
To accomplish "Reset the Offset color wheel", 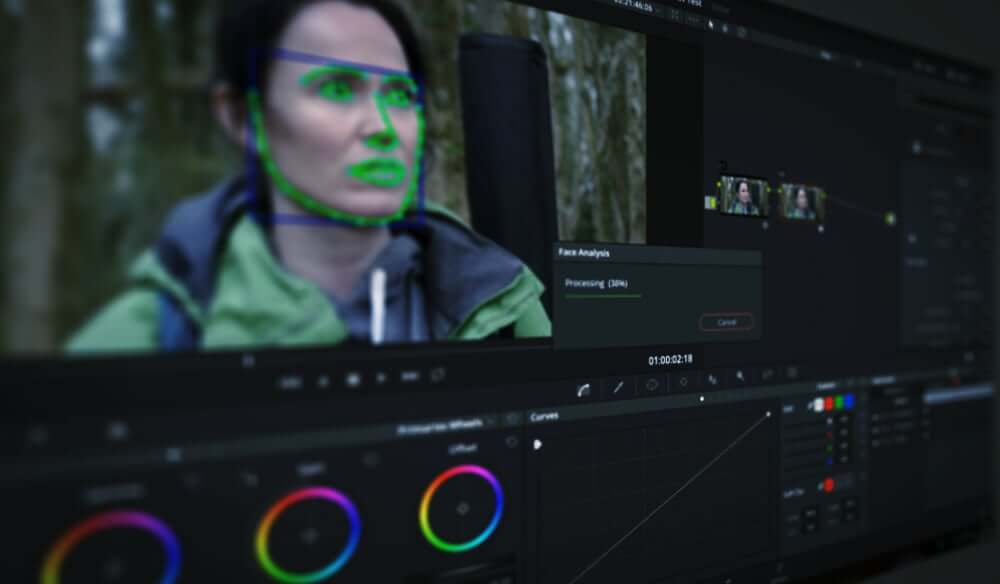I will point(511,442).
